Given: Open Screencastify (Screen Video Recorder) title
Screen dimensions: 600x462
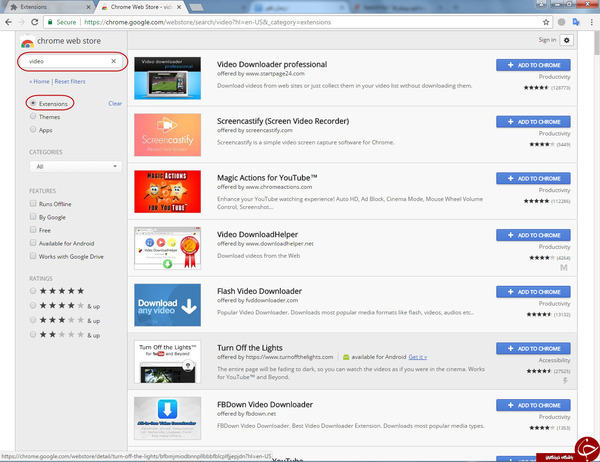Looking at the screenshot, I should [x=283, y=121].
